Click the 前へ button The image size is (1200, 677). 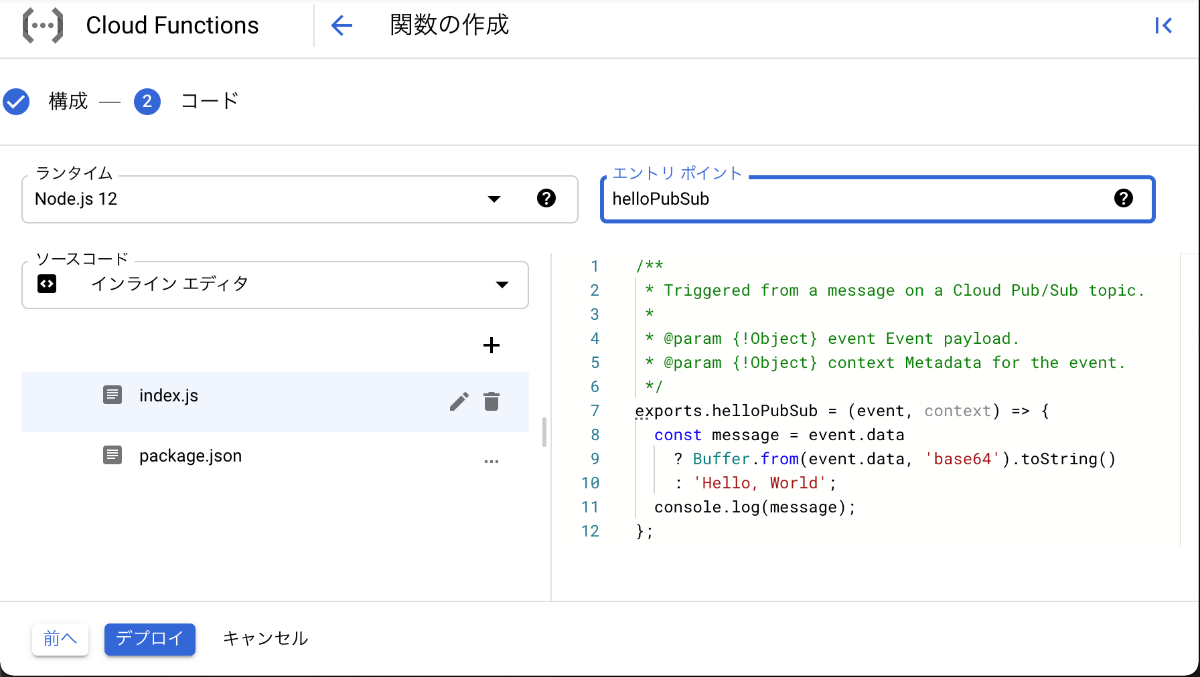click(x=60, y=639)
